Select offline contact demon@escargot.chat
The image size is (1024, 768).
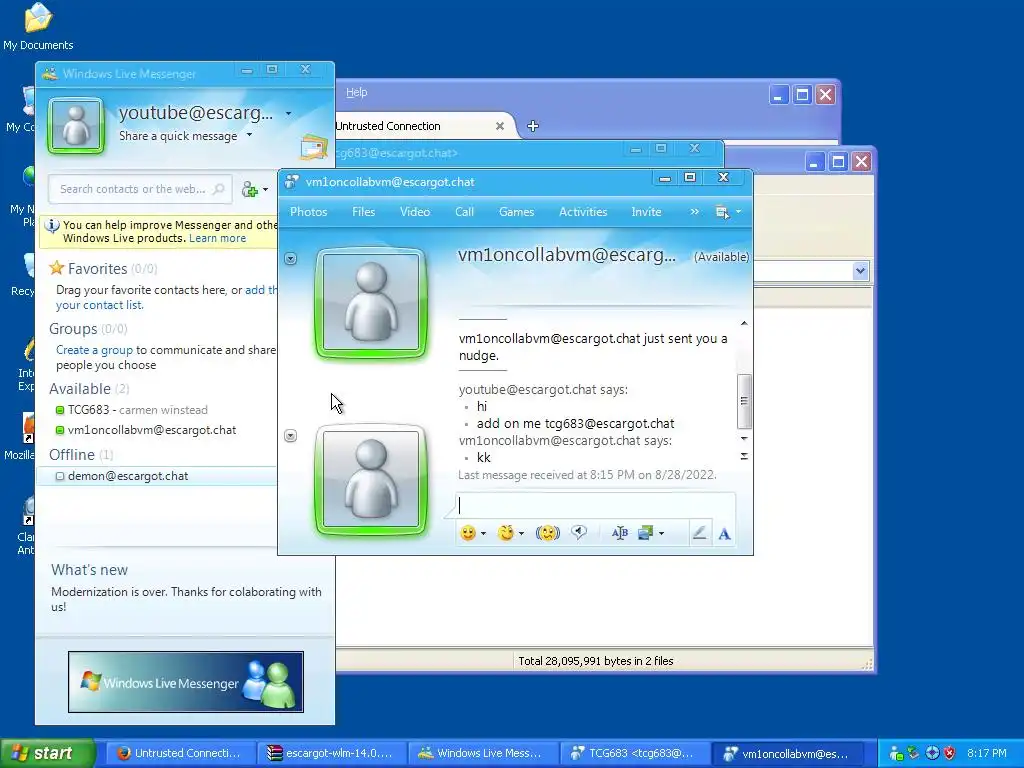157,476
